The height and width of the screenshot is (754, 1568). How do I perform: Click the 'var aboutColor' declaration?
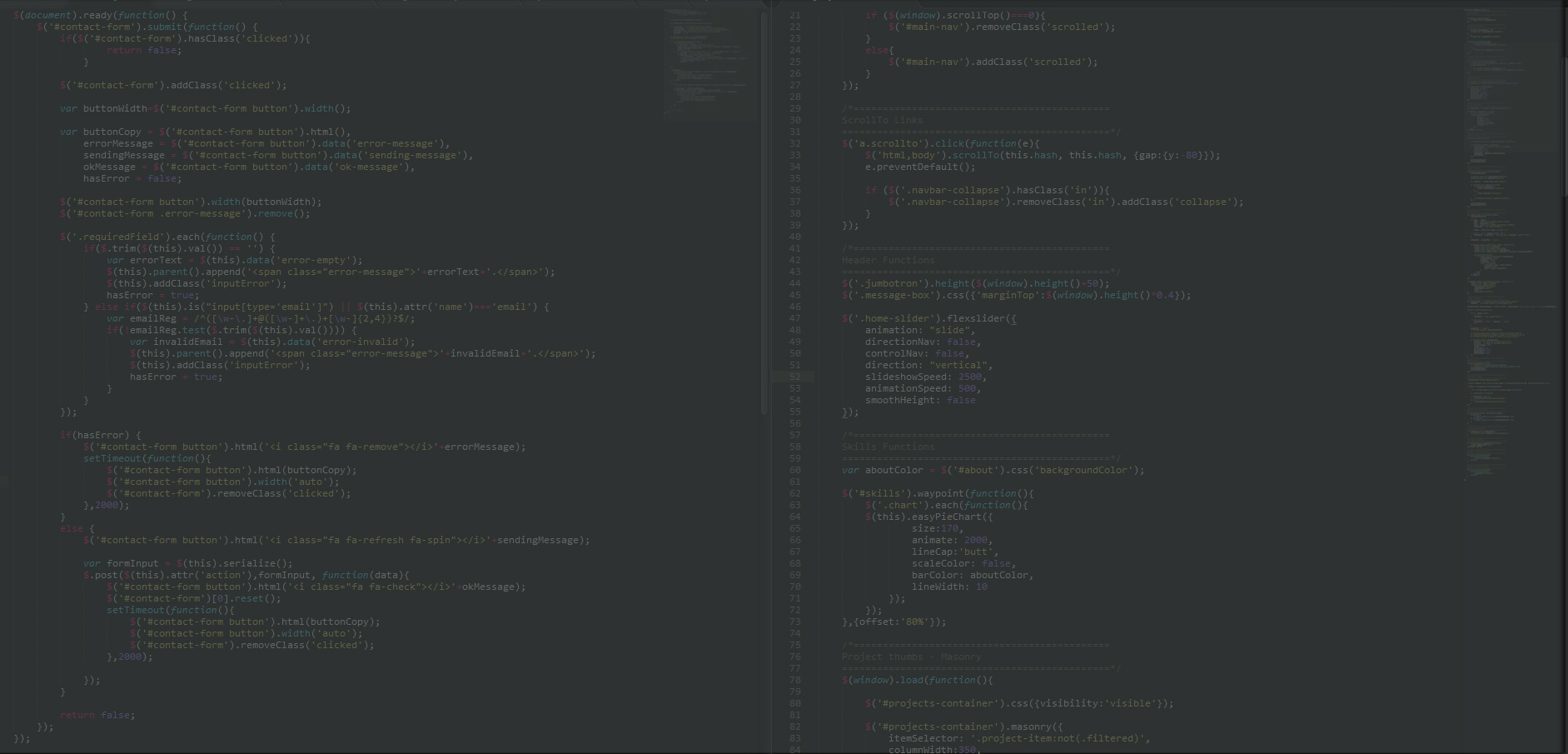[993, 470]
